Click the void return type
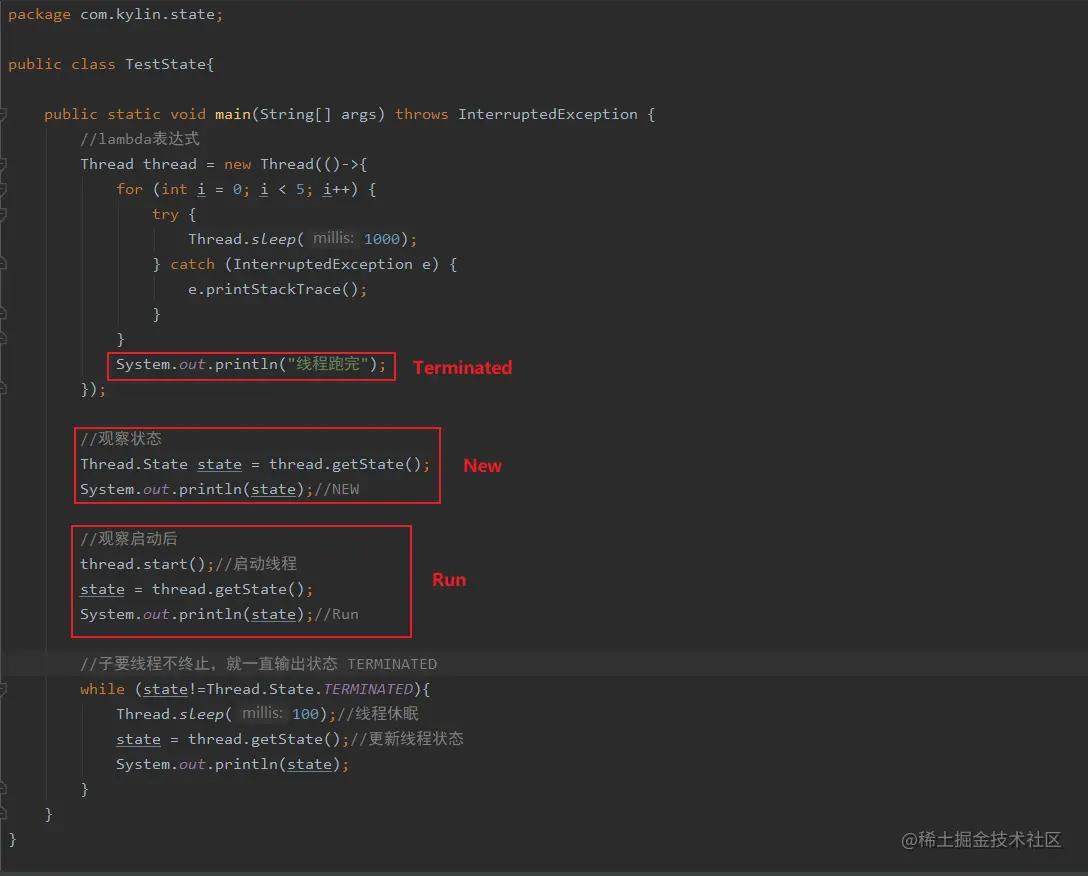The width and height of the screenshot is (1088, 876). click(x=188, y=115)
